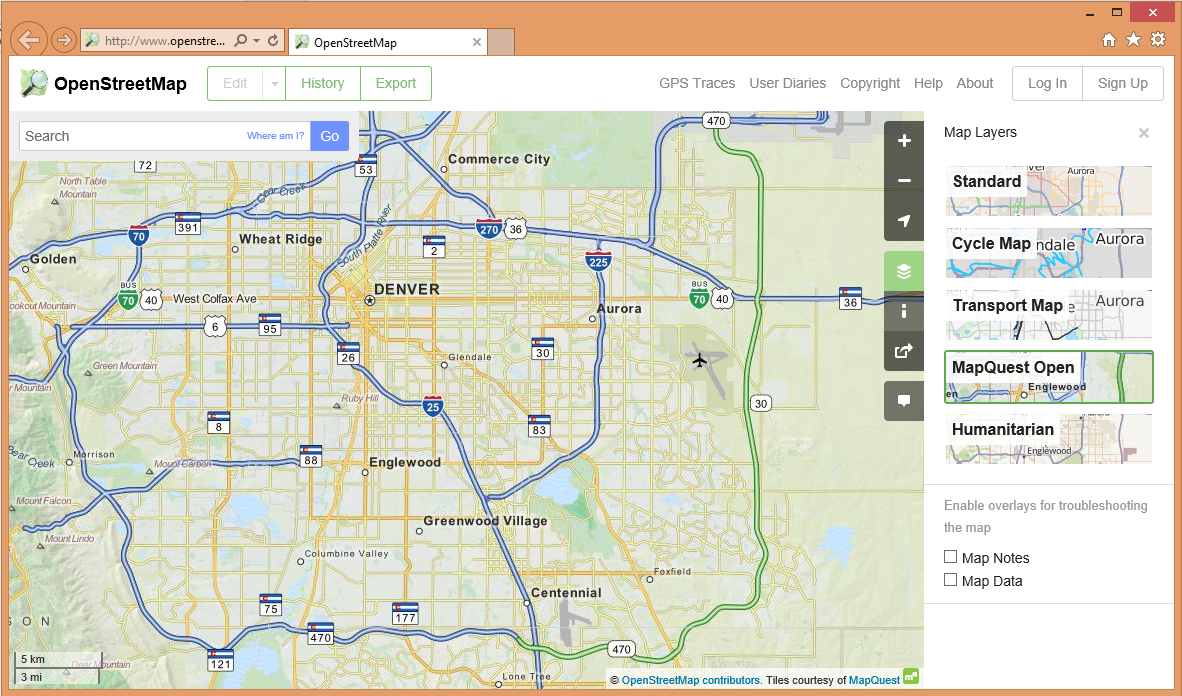Click the Go search button
The width and height of the screenshot is (1182, 696).
pyautogui.click(x=329, y=136)
